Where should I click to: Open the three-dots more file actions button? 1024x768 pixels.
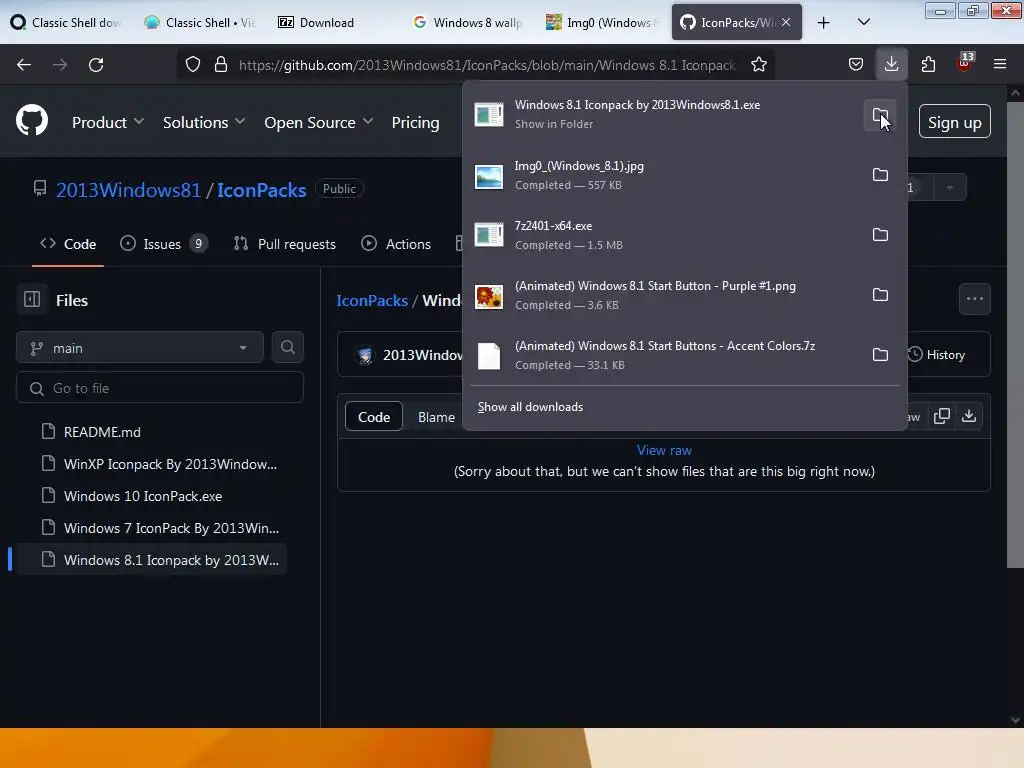click(x=974, y=299)
